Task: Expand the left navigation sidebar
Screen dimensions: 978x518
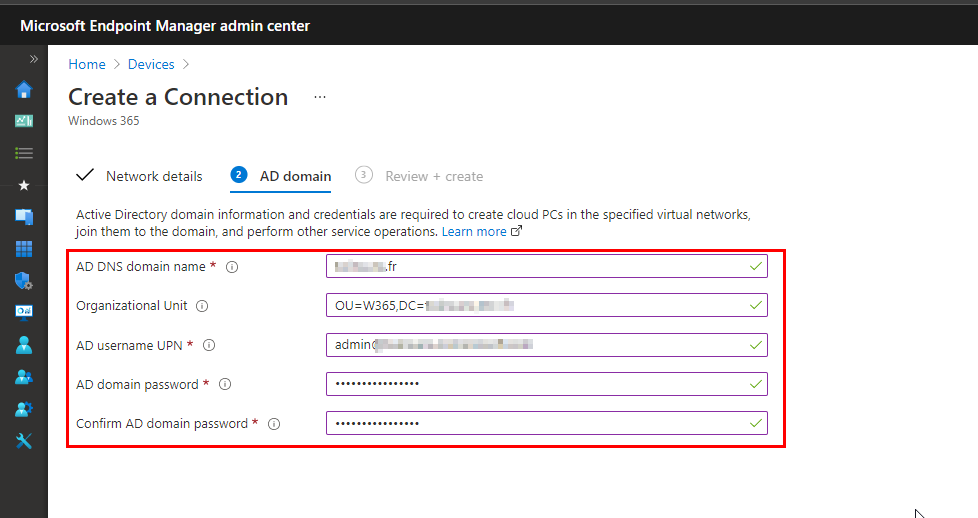Action: click(34, 59)
